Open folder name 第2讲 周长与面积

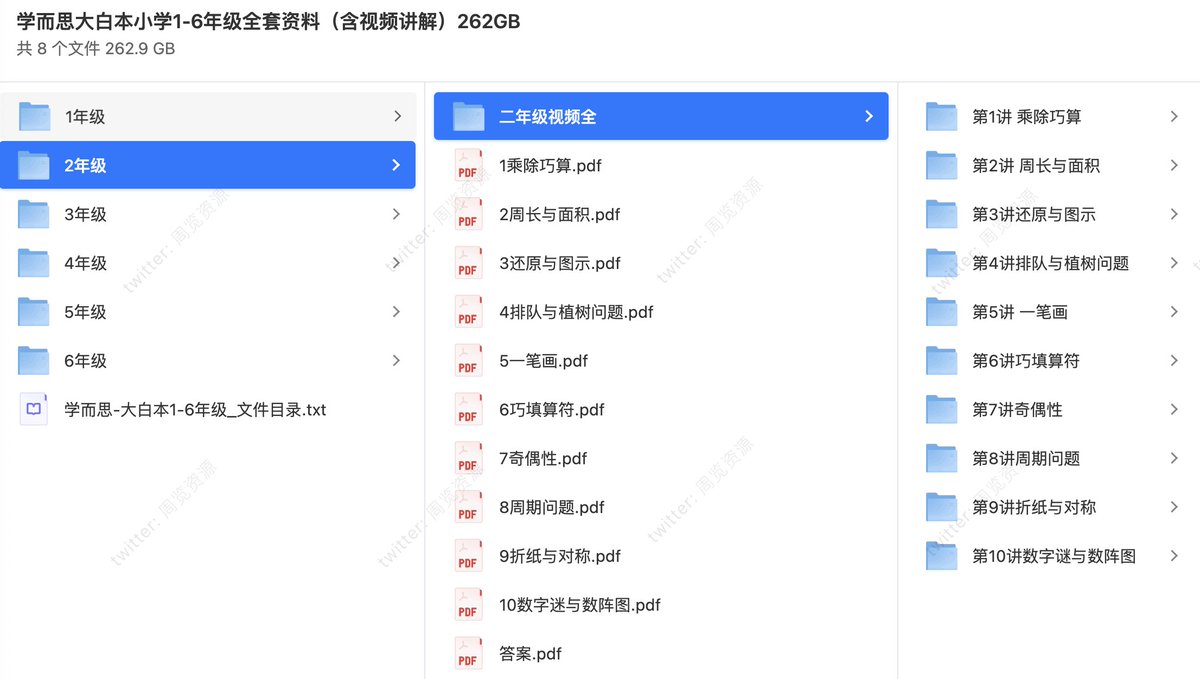pos(1036,166)
